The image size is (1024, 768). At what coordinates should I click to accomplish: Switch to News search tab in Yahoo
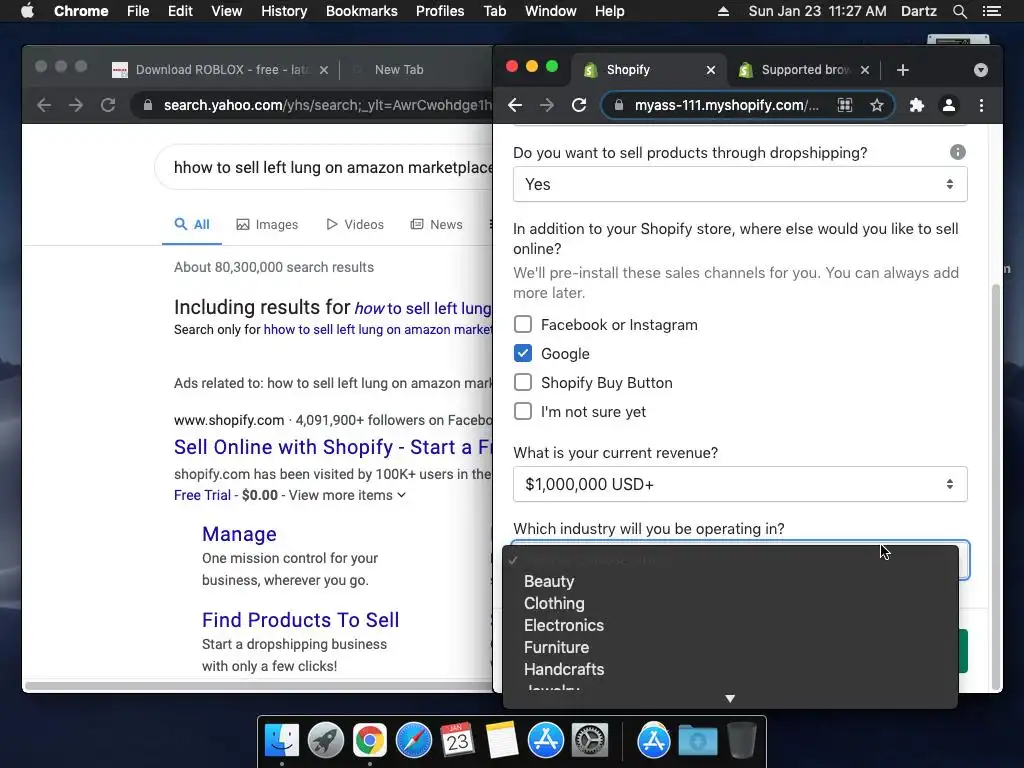436,225
